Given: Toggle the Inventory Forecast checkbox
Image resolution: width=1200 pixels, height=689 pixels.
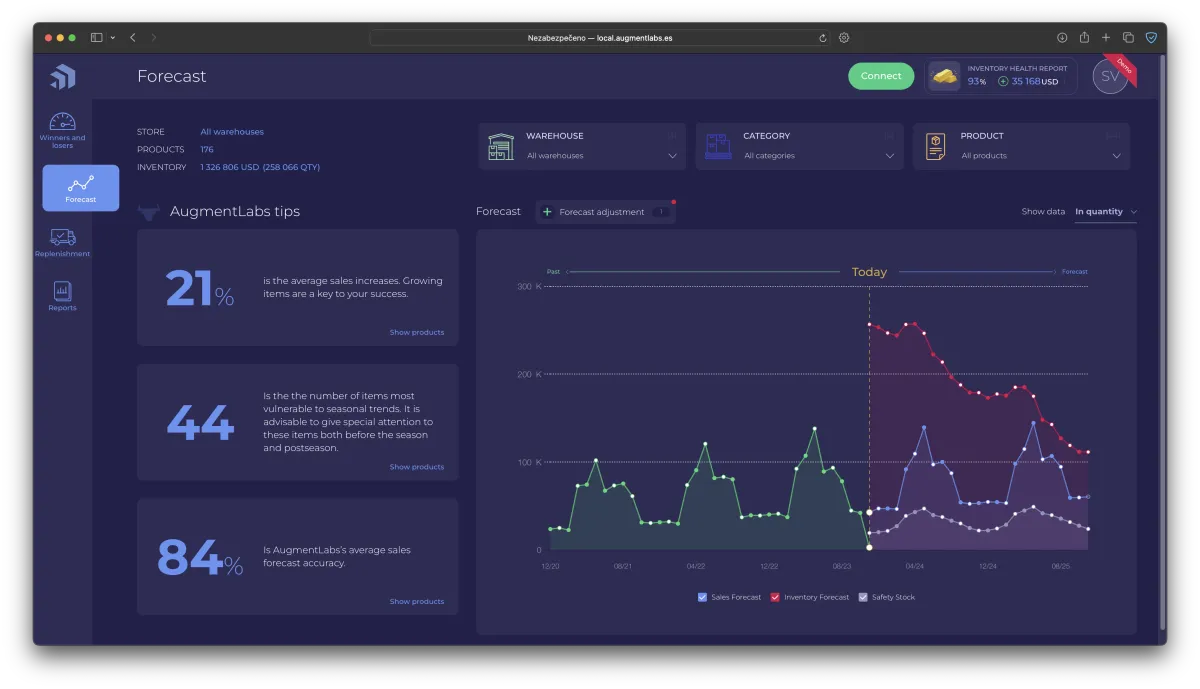Looking at the screenshot, I should (775, 597).
